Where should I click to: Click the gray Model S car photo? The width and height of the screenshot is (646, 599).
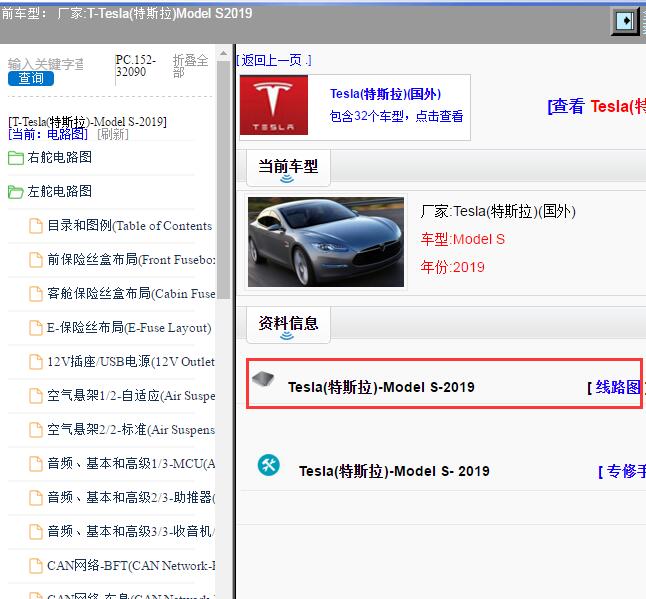pos(325,242)
